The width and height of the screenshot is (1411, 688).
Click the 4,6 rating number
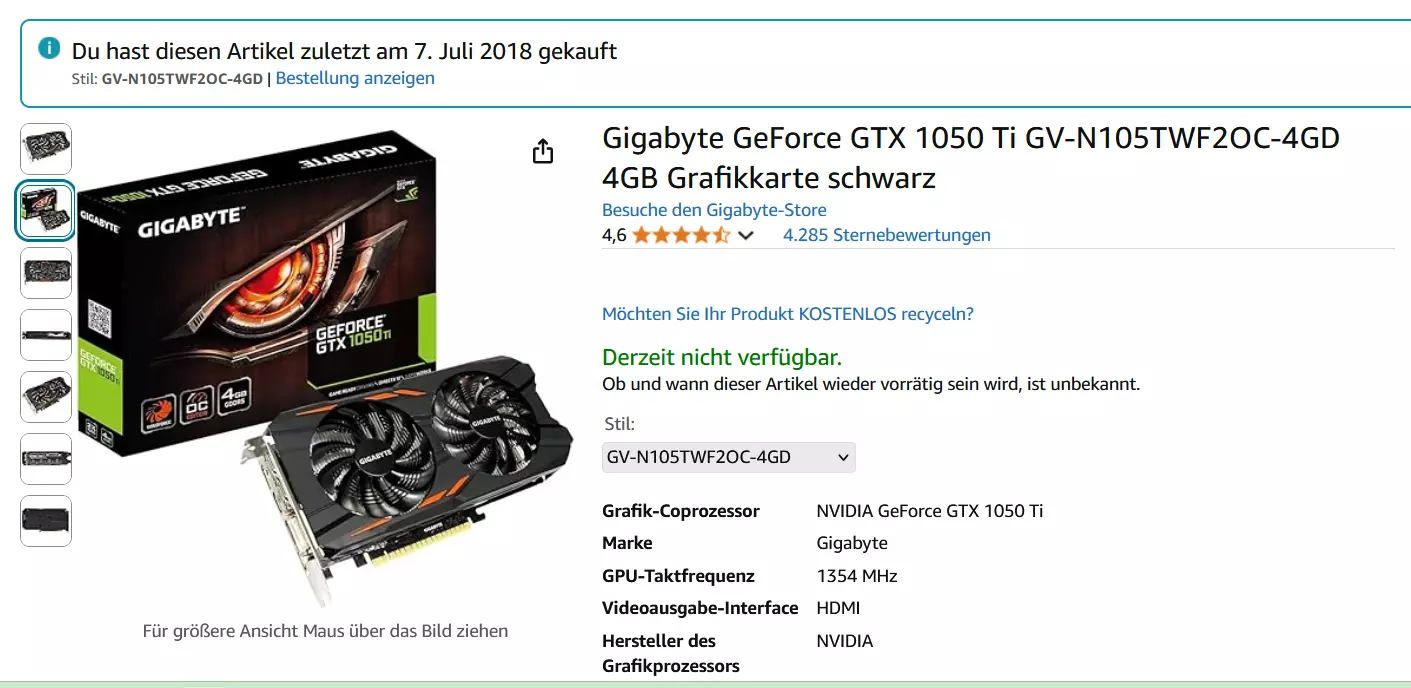[x=614, y=236]
